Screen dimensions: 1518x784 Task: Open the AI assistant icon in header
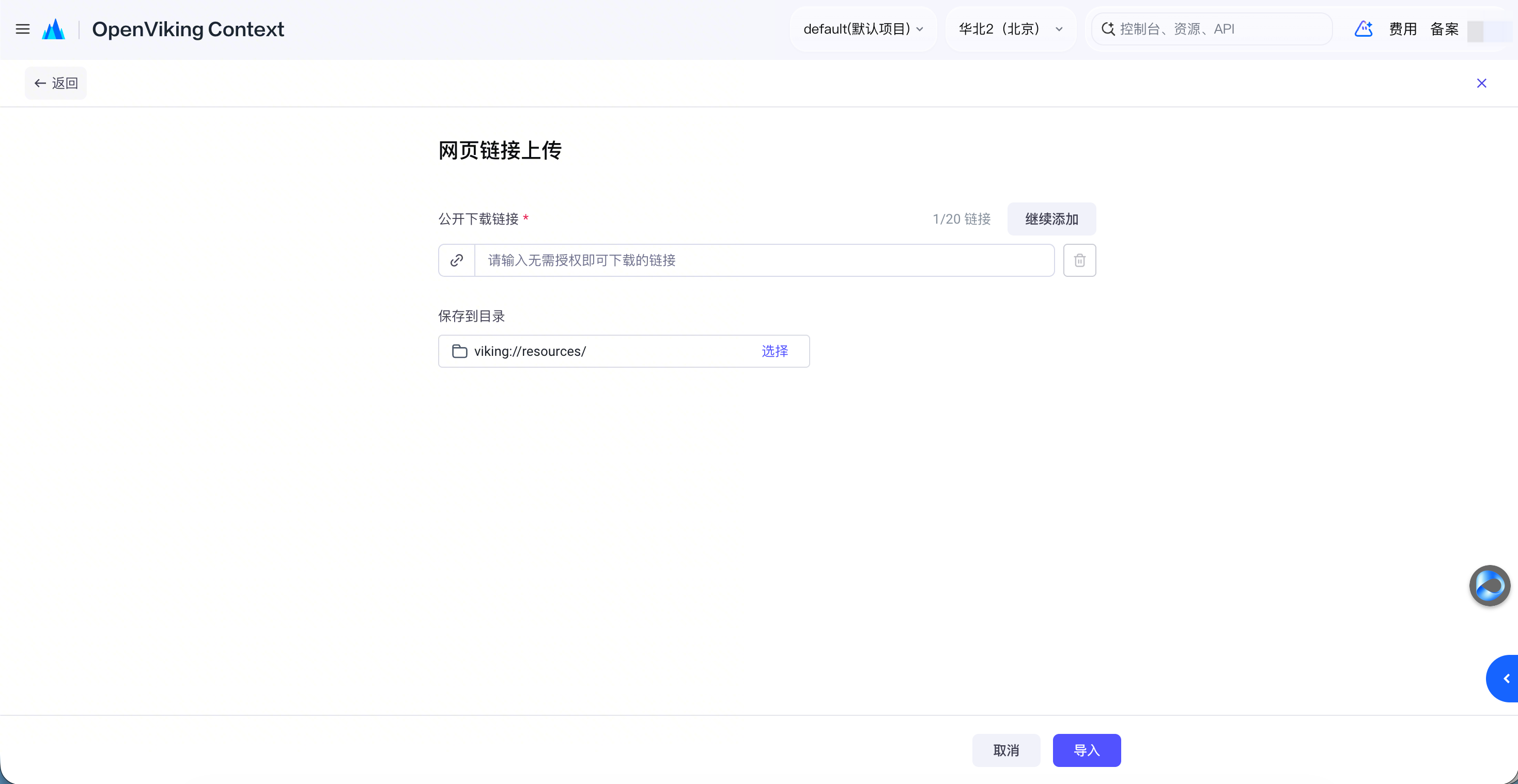[x=1364, y=29]
